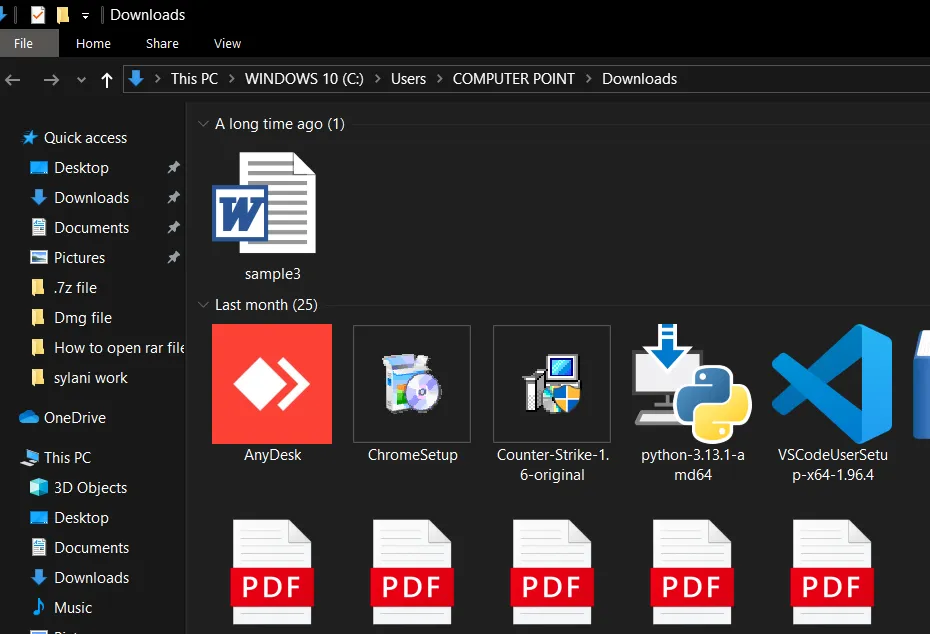Click COMPUTER POINT breadcrumb
The height and width of the screenshot is (634, 930).
click(x=514, y=79)
